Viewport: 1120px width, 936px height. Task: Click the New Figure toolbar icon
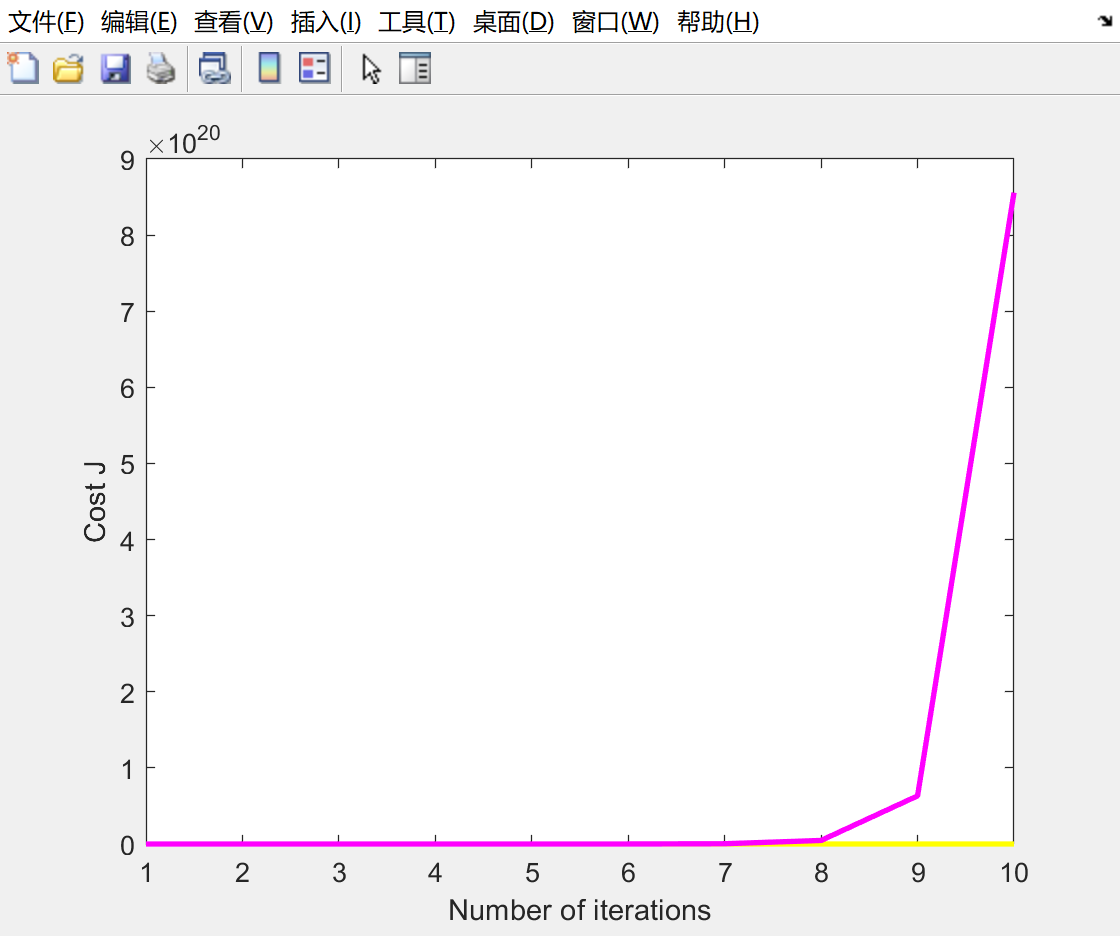(x=23, y=69)
